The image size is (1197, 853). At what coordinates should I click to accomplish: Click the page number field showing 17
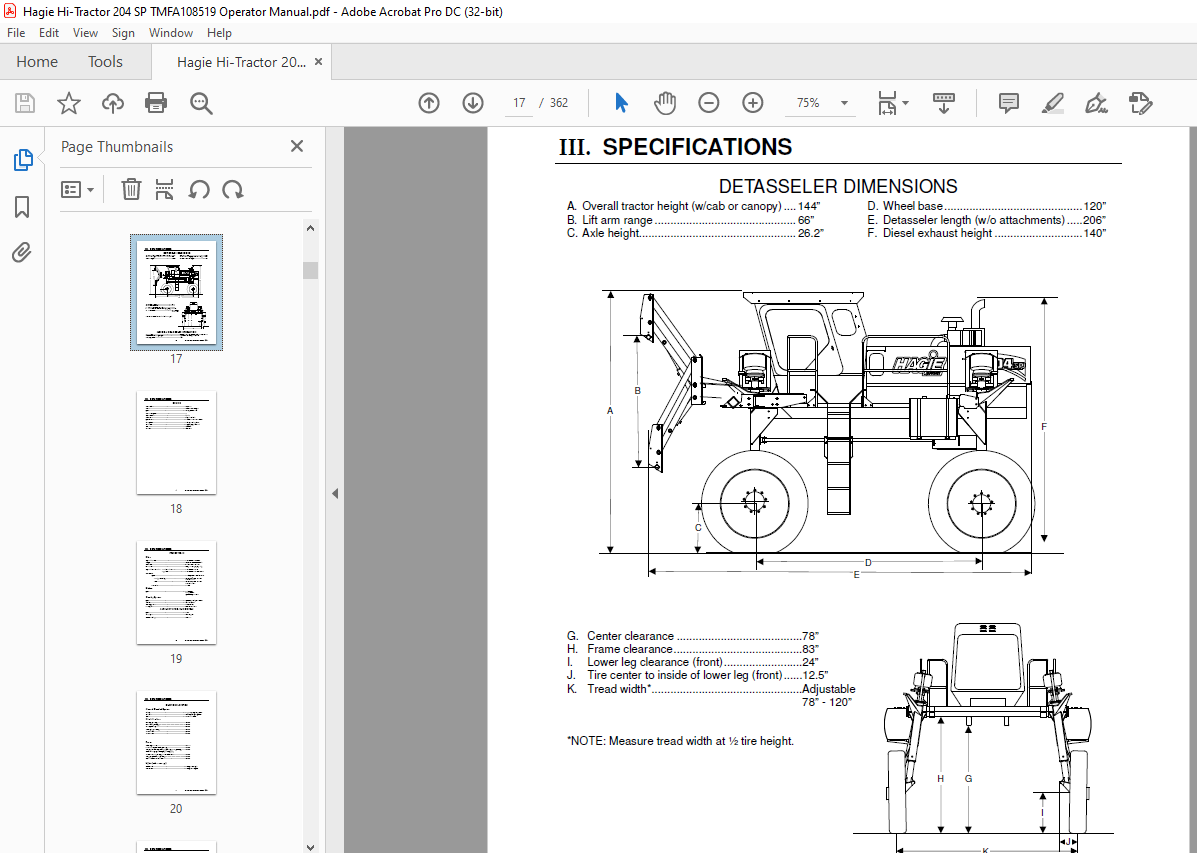pyautogui.click(x=519, y=103)
